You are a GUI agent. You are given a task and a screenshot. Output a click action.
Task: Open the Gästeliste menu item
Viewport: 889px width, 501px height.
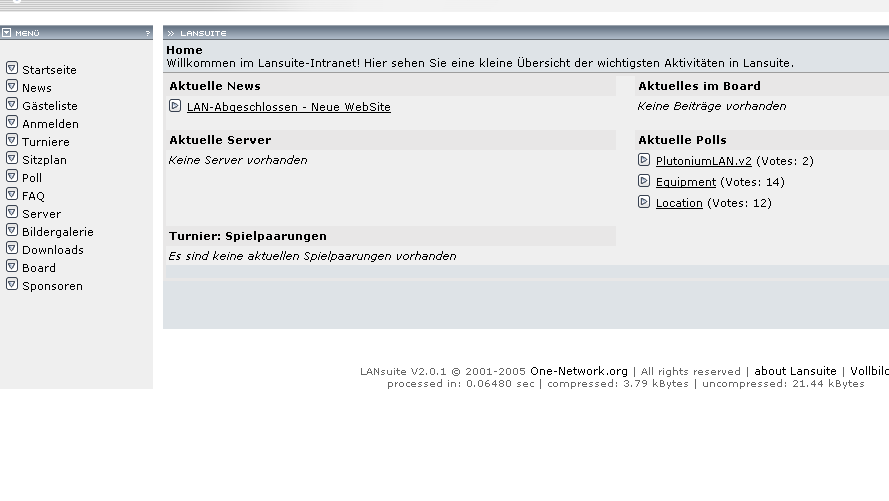pyautogui.click(x=50, y=106)
